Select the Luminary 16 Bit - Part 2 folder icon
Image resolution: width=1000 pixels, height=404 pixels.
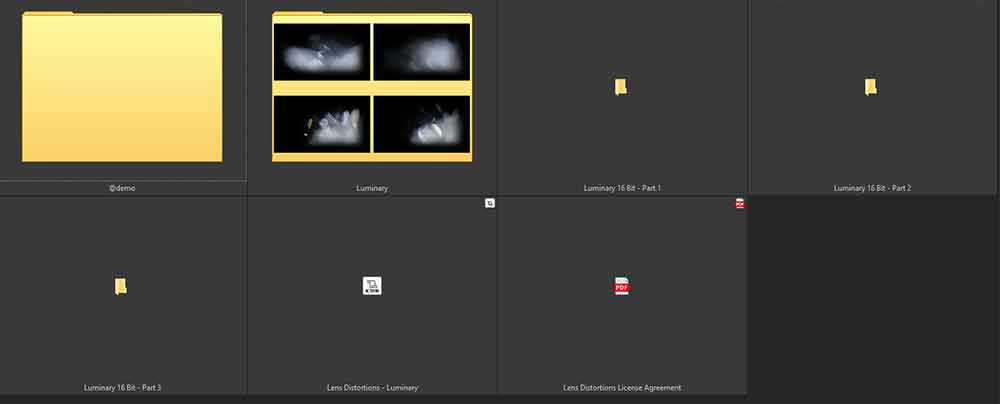point(871,87)
